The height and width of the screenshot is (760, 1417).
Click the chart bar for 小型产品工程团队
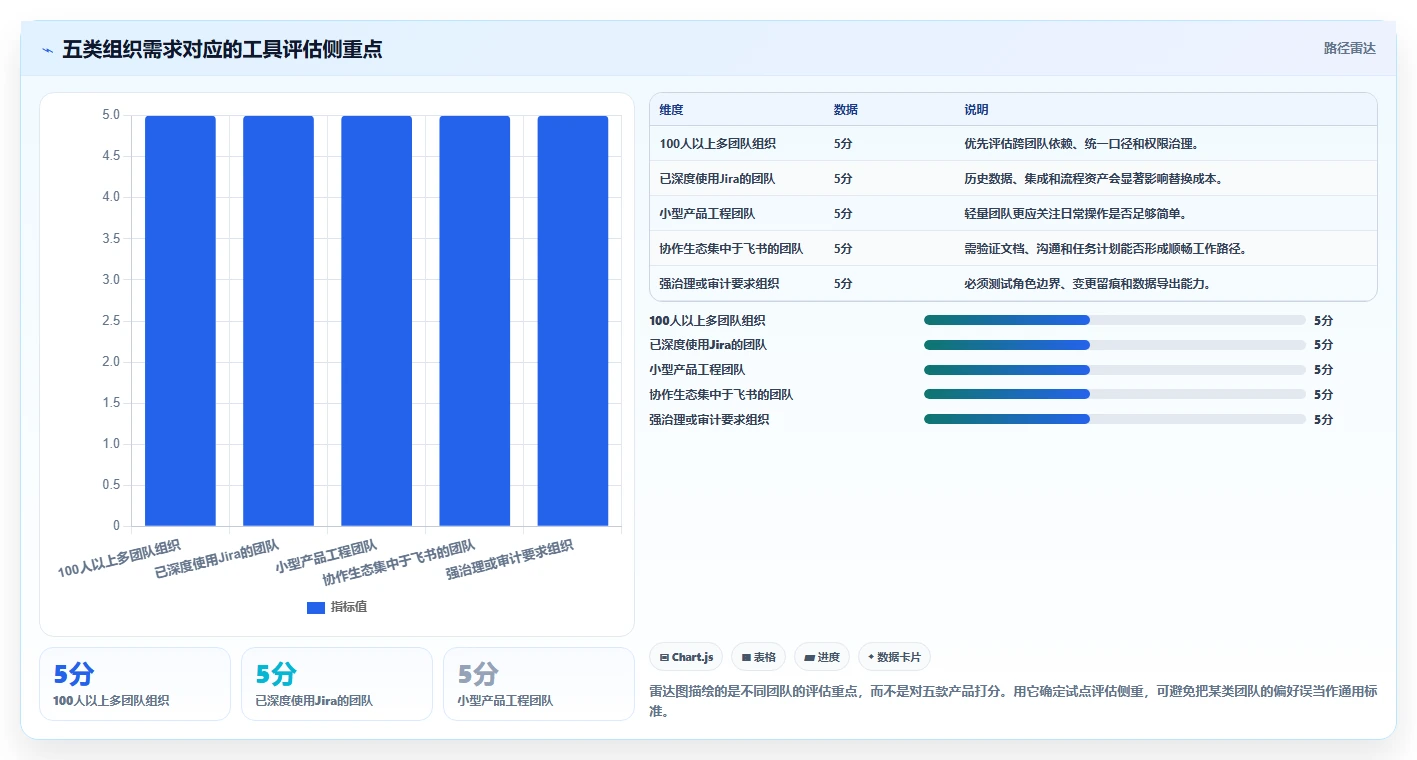click(376, 321)
